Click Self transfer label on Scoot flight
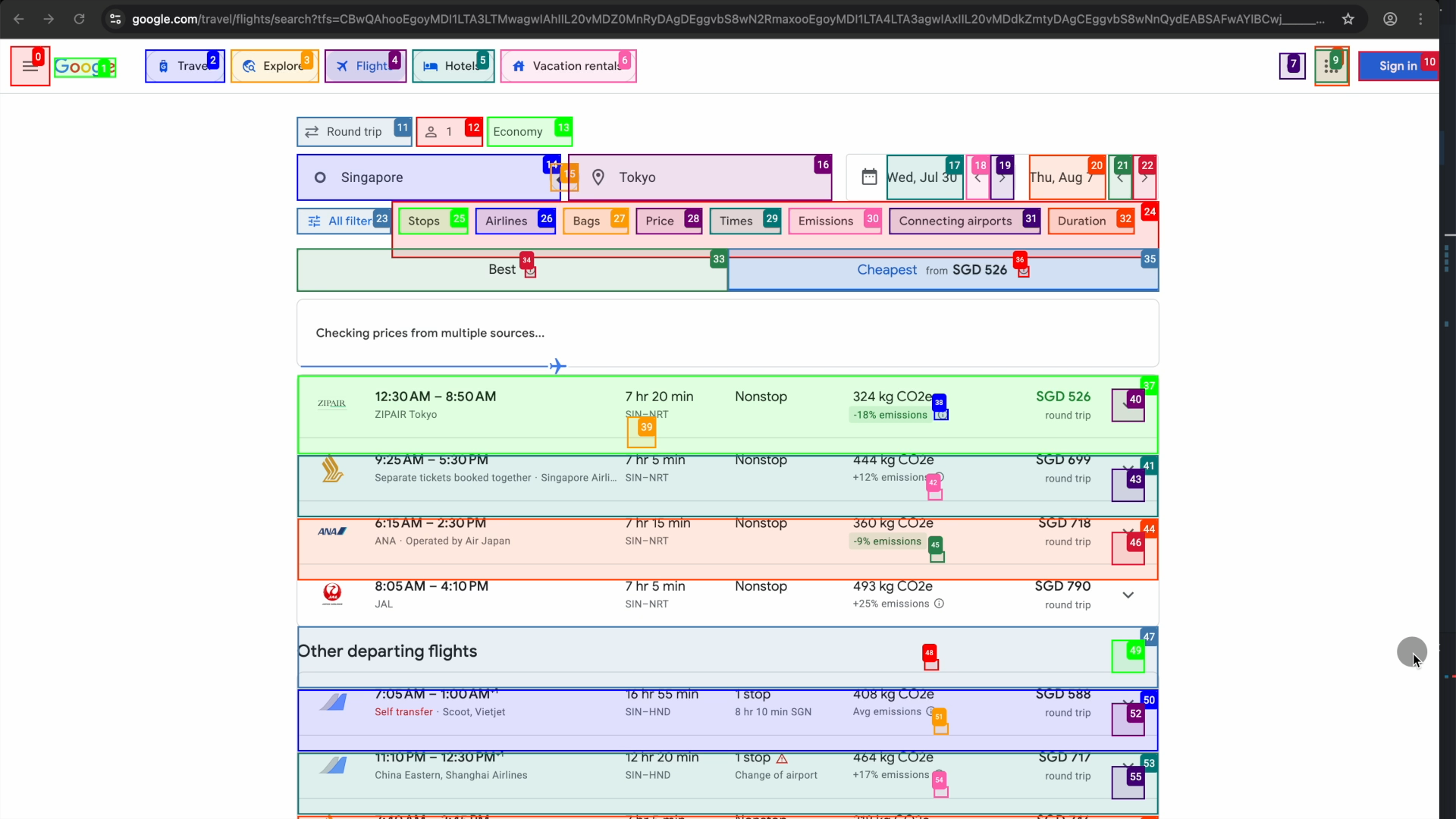The width and height of the screenshot is (1456, 819). (403, 712)
